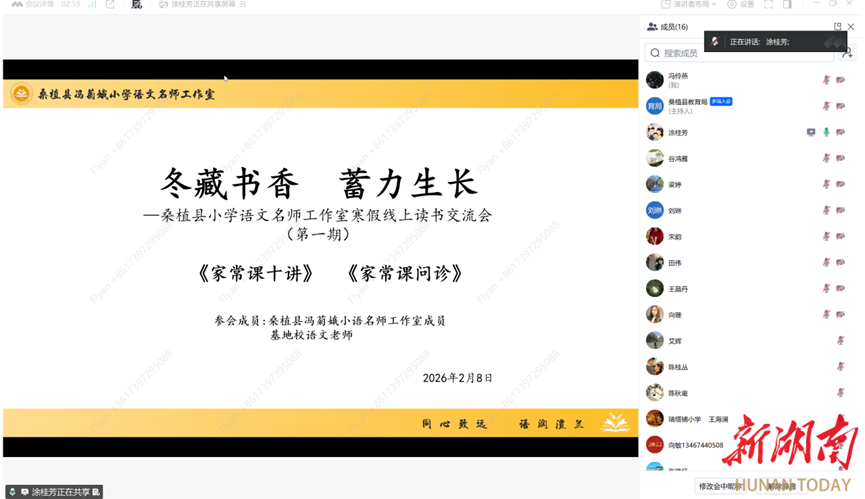The height and width of the screenshot is (499, 865).
Task: Expand menu beside 涂桂芳正在共享屏幕 at top
Action: tap(243, 5)
